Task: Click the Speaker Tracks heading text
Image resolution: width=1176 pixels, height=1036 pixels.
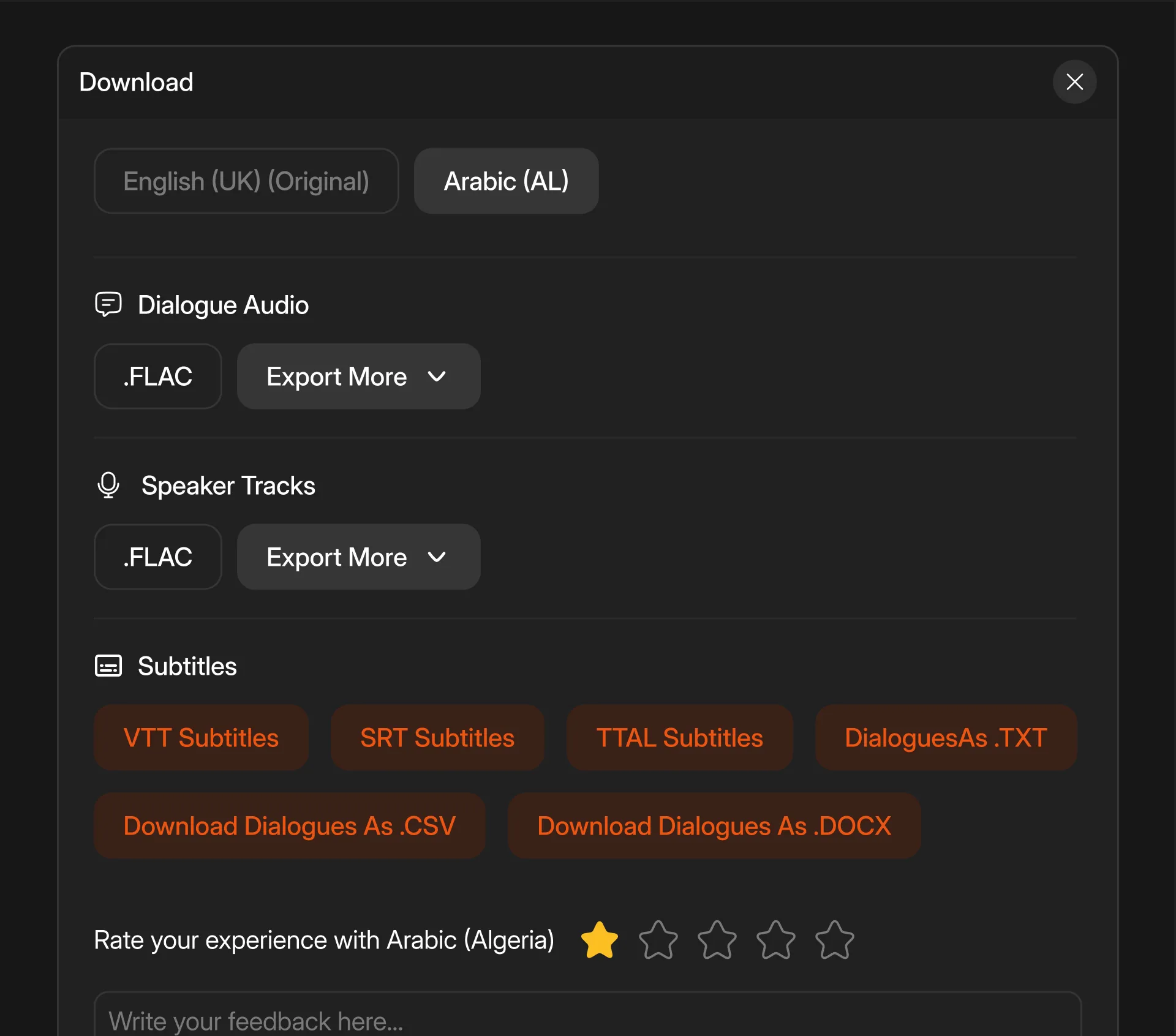Action: point(228,486)
